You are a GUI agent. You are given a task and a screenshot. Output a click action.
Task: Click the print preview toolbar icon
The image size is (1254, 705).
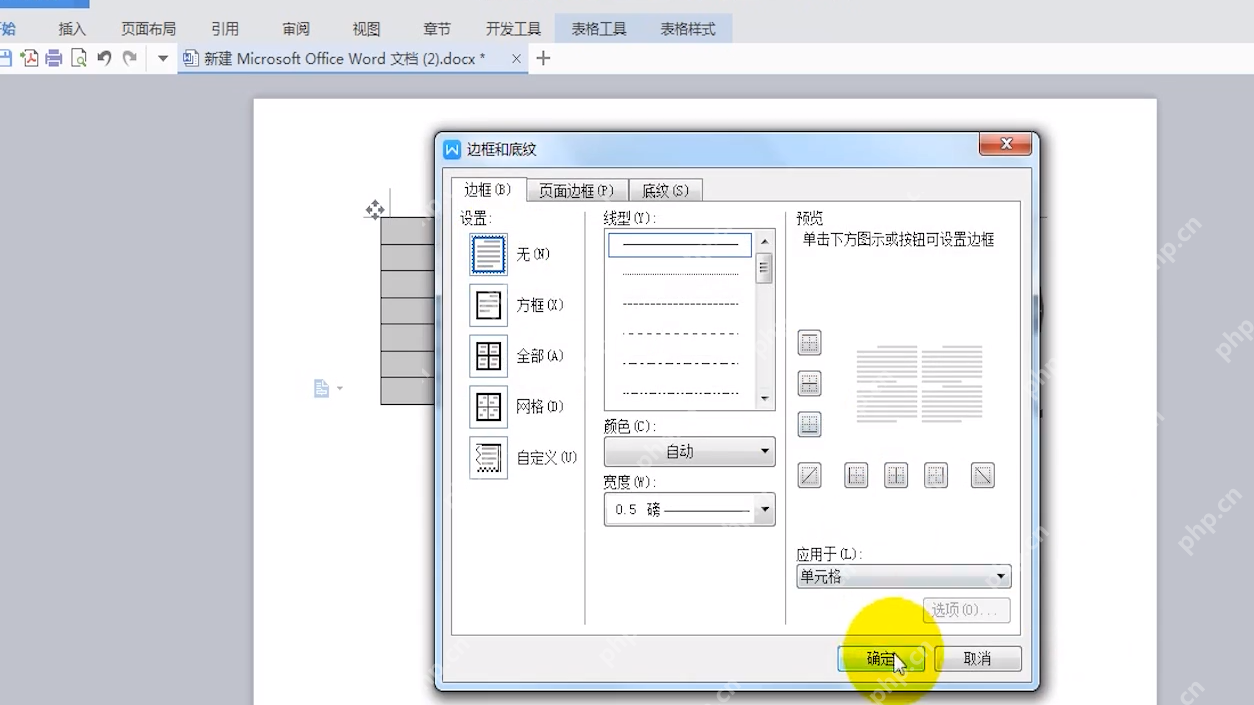tap(79, 59)
